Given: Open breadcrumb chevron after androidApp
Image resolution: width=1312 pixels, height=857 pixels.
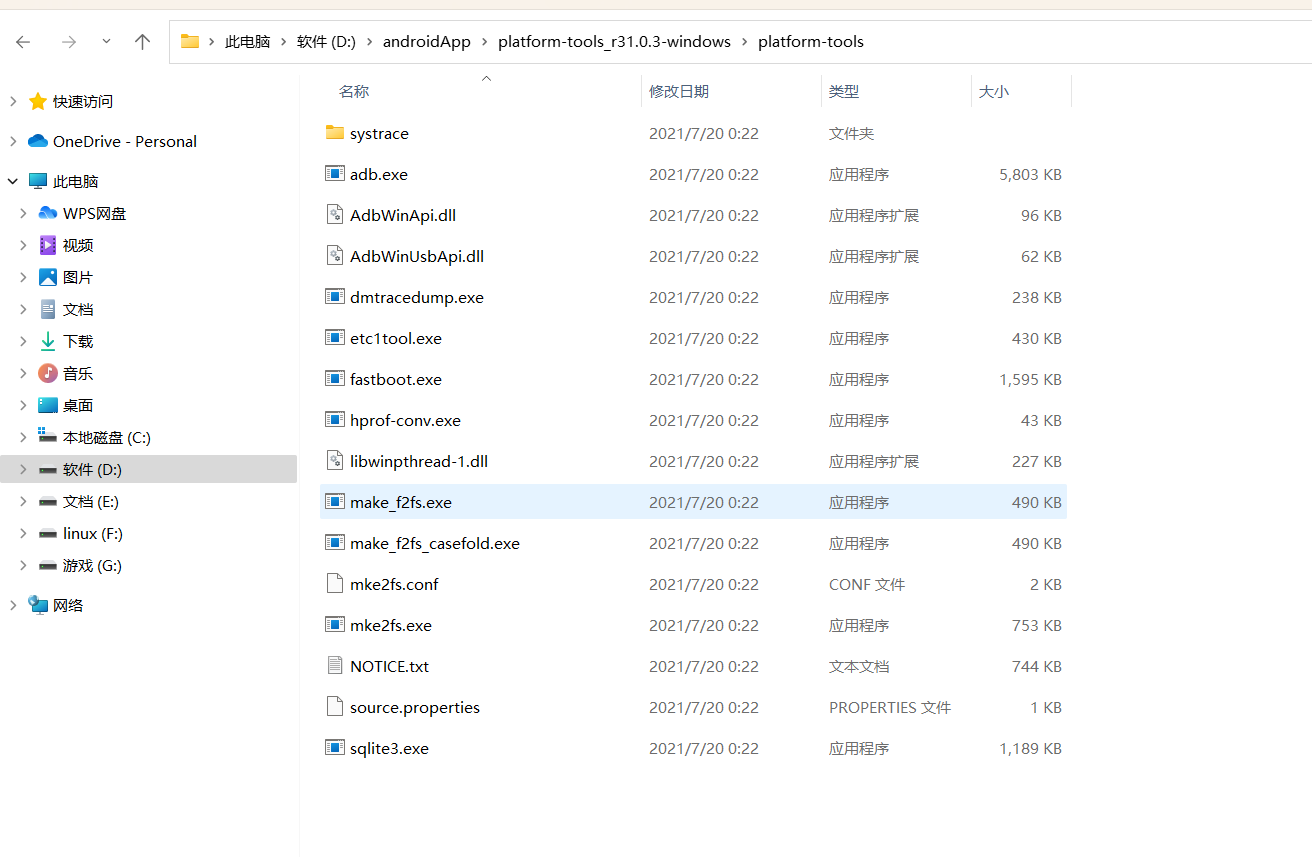Looking at the screenshot, I should click(x=485, y=42).
